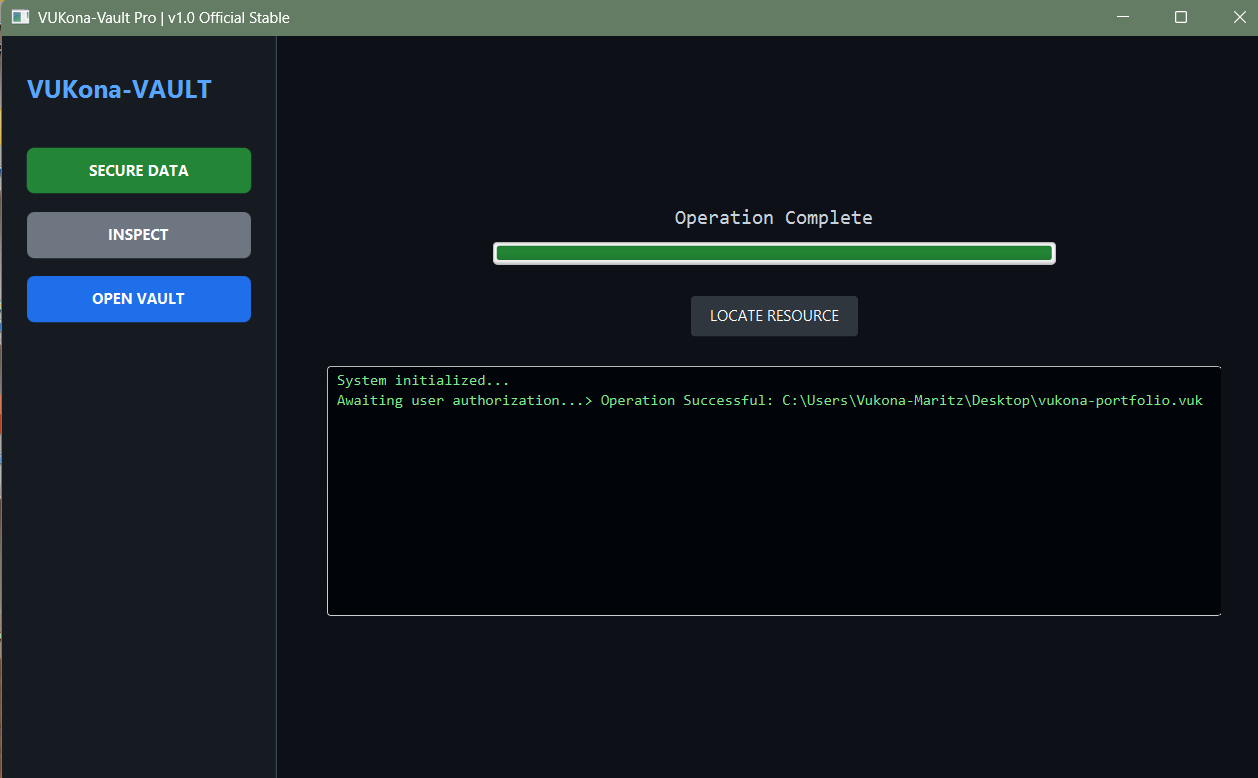The width and height of the screenshot is (1258, 778).
Task: Click the blue OPEN VAULT button label
Action: (138, 298)
